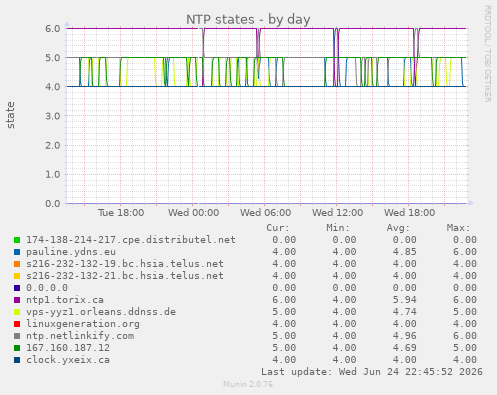Screen dimensions: 497x395
Task: Click the Wed 00:00 x-axis label
Action: [193, 213]
